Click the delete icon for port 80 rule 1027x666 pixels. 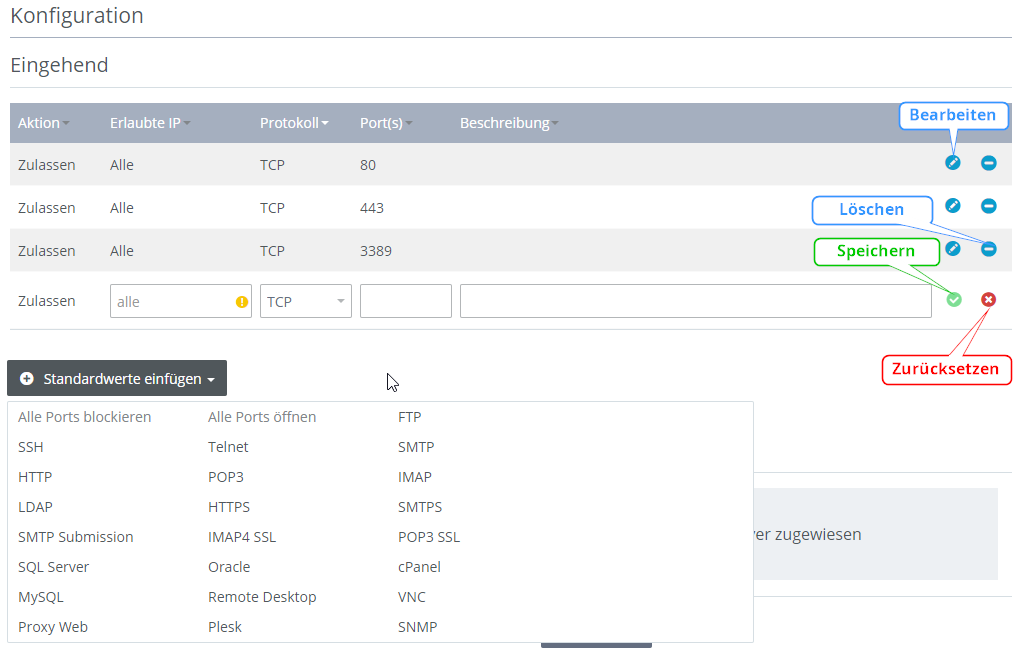tap(988, 163)
